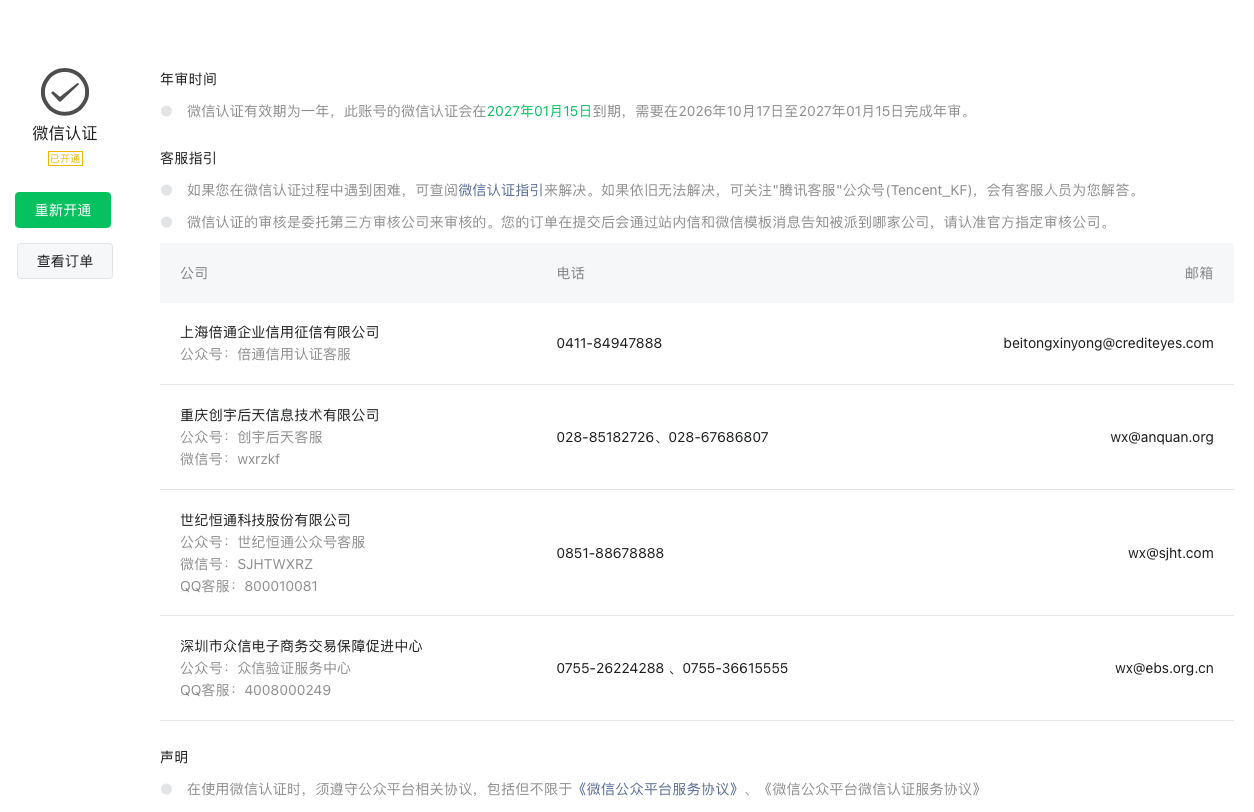Select company 世纪恒通科技股份有限公司
Screen dimensions: 1254x812
coord(265,520)
